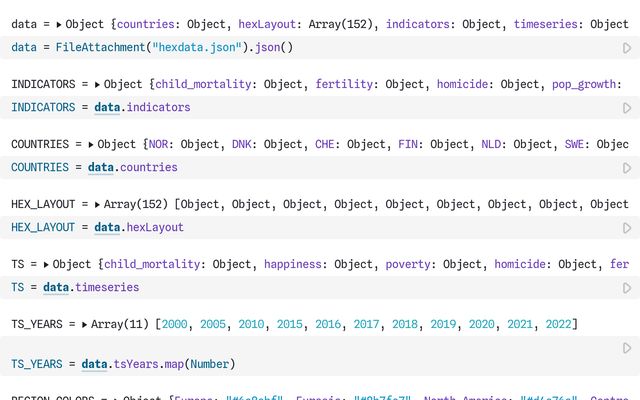Run the TS timeseries cell

point(627,288)
